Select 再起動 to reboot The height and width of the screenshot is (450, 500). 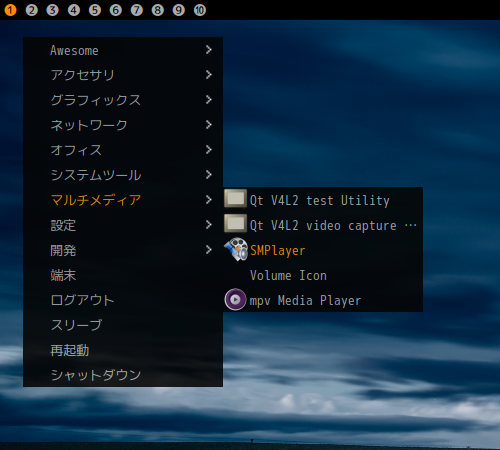123,350
